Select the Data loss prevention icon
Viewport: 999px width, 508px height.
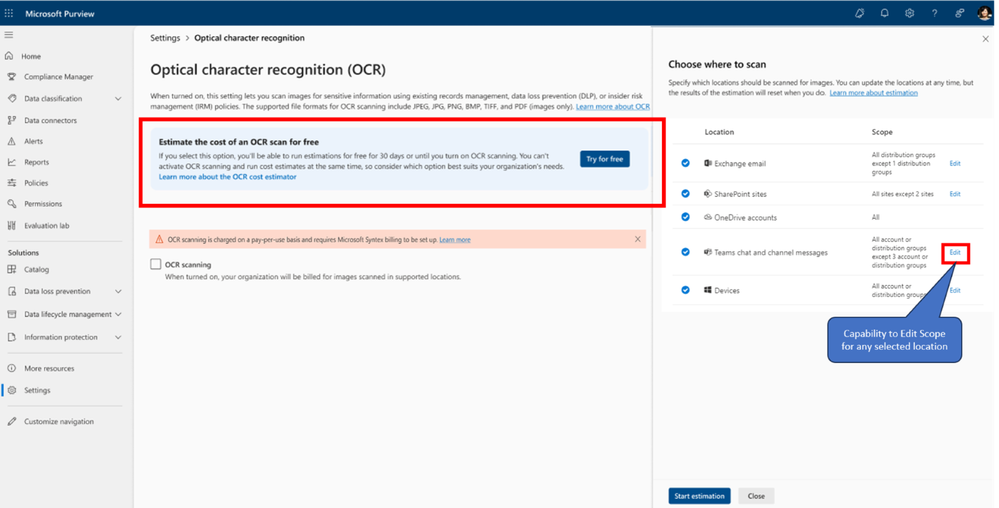(11, 291)
